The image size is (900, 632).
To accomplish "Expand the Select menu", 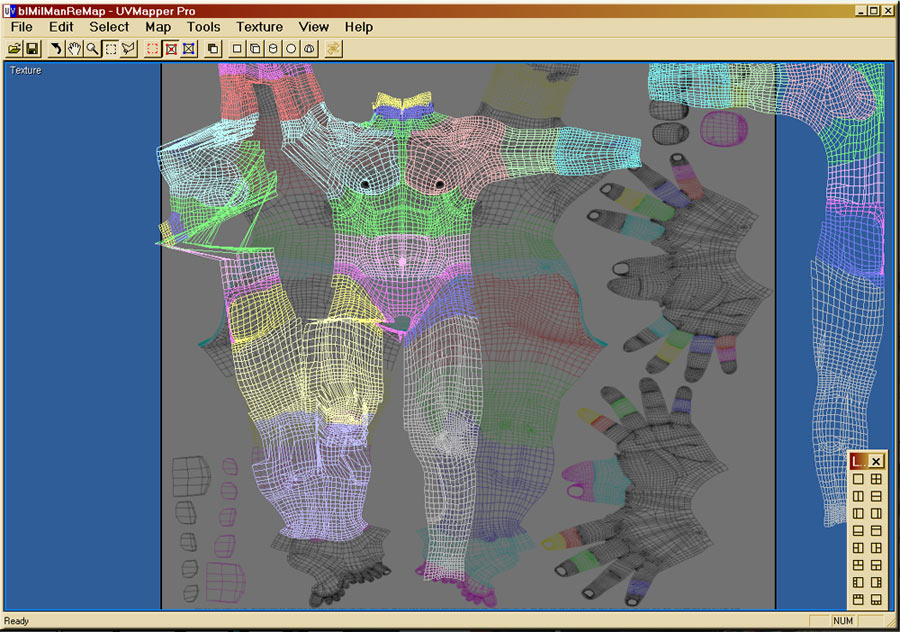I will click(x=109, y=27).
